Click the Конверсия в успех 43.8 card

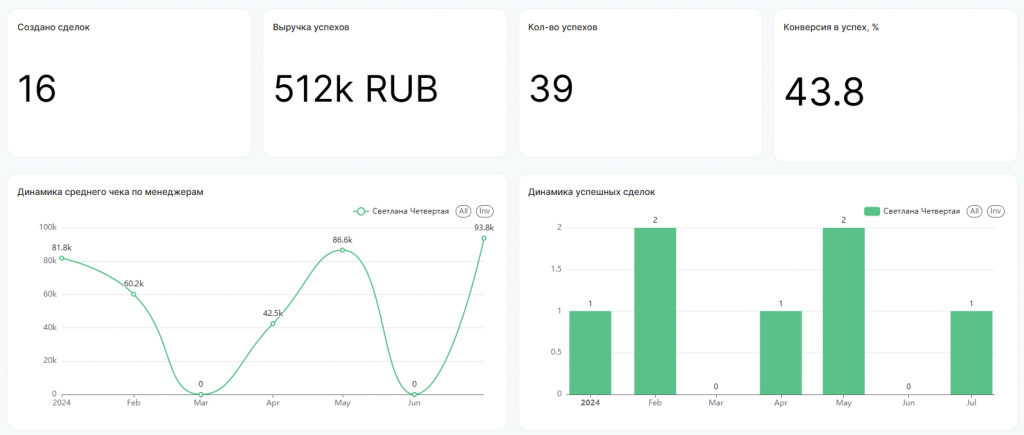(895, 85)
